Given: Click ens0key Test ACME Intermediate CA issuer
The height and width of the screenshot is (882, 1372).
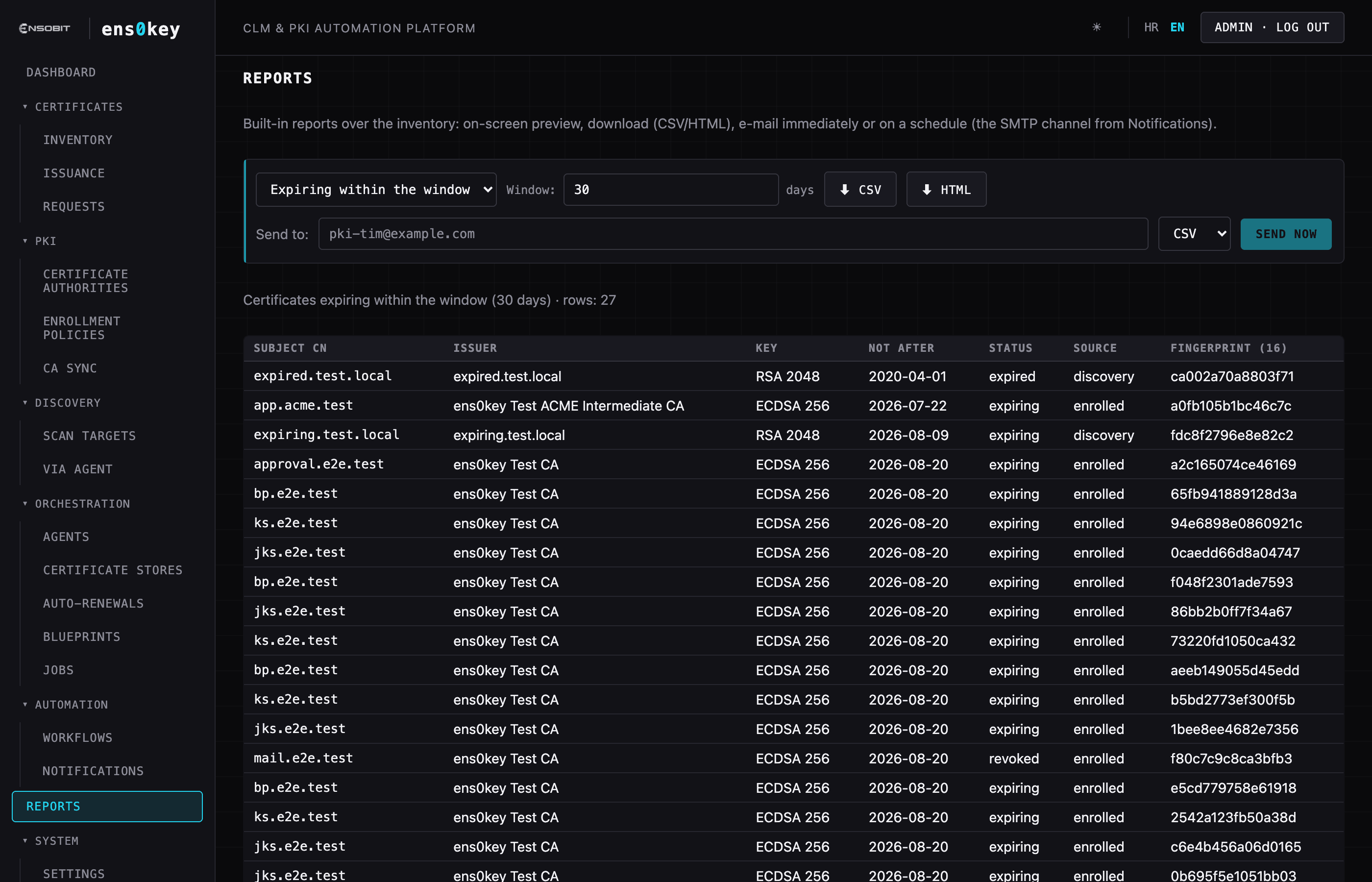Looking at the screenshot, I should click(568, 406).
